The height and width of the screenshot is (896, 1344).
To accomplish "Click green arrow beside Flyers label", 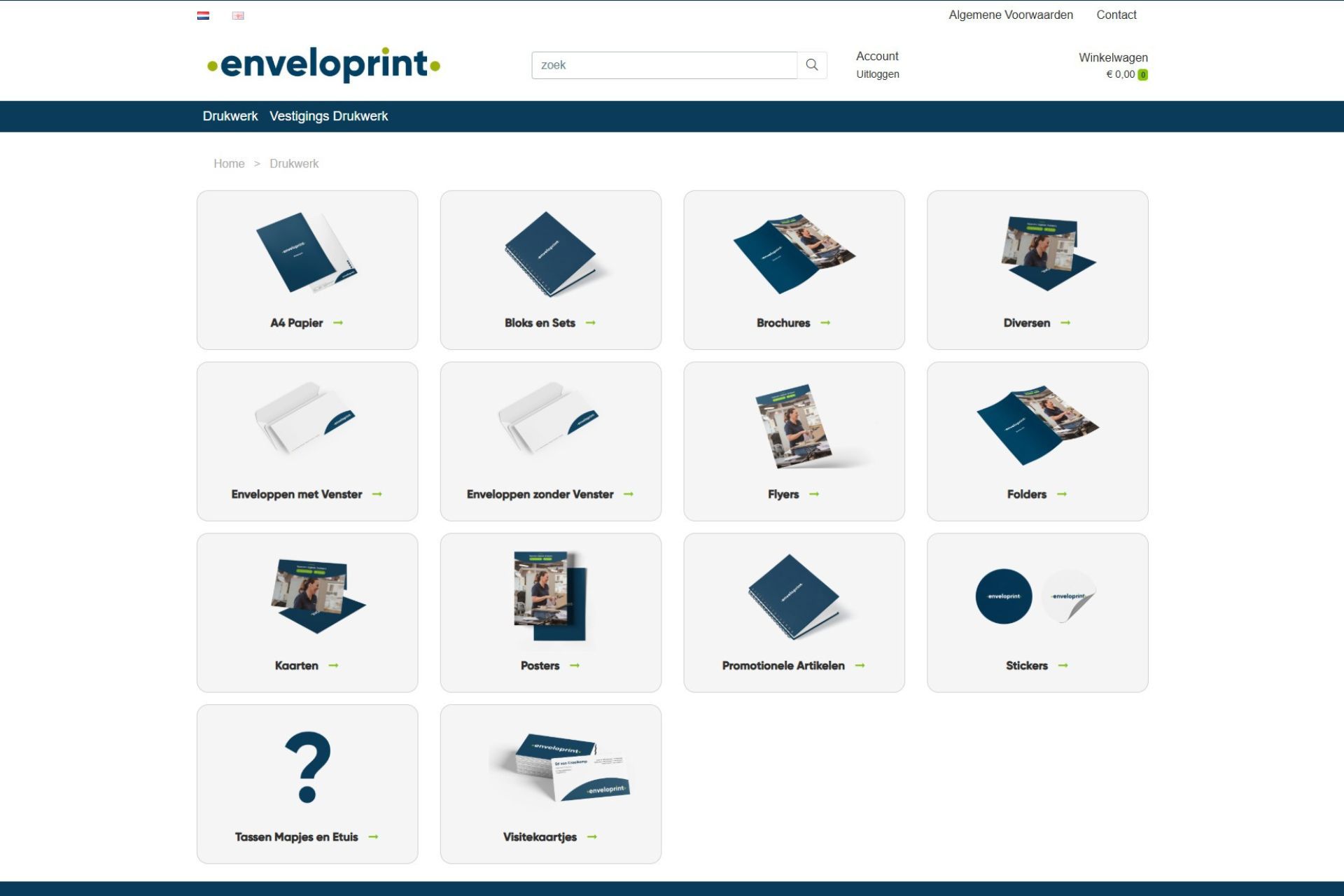I will (814, 494).
